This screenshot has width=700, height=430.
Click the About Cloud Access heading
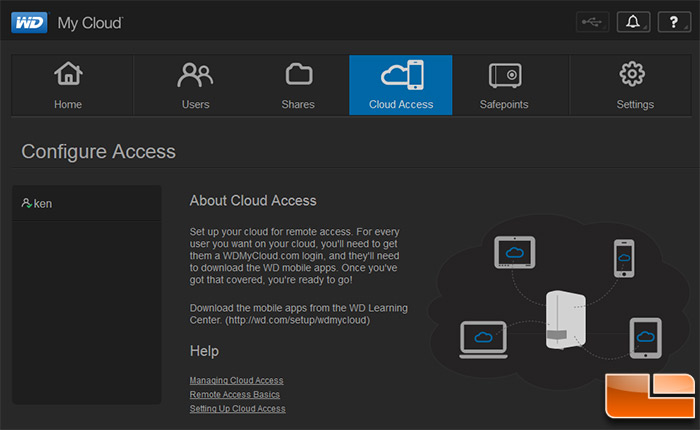pos(253,200)
